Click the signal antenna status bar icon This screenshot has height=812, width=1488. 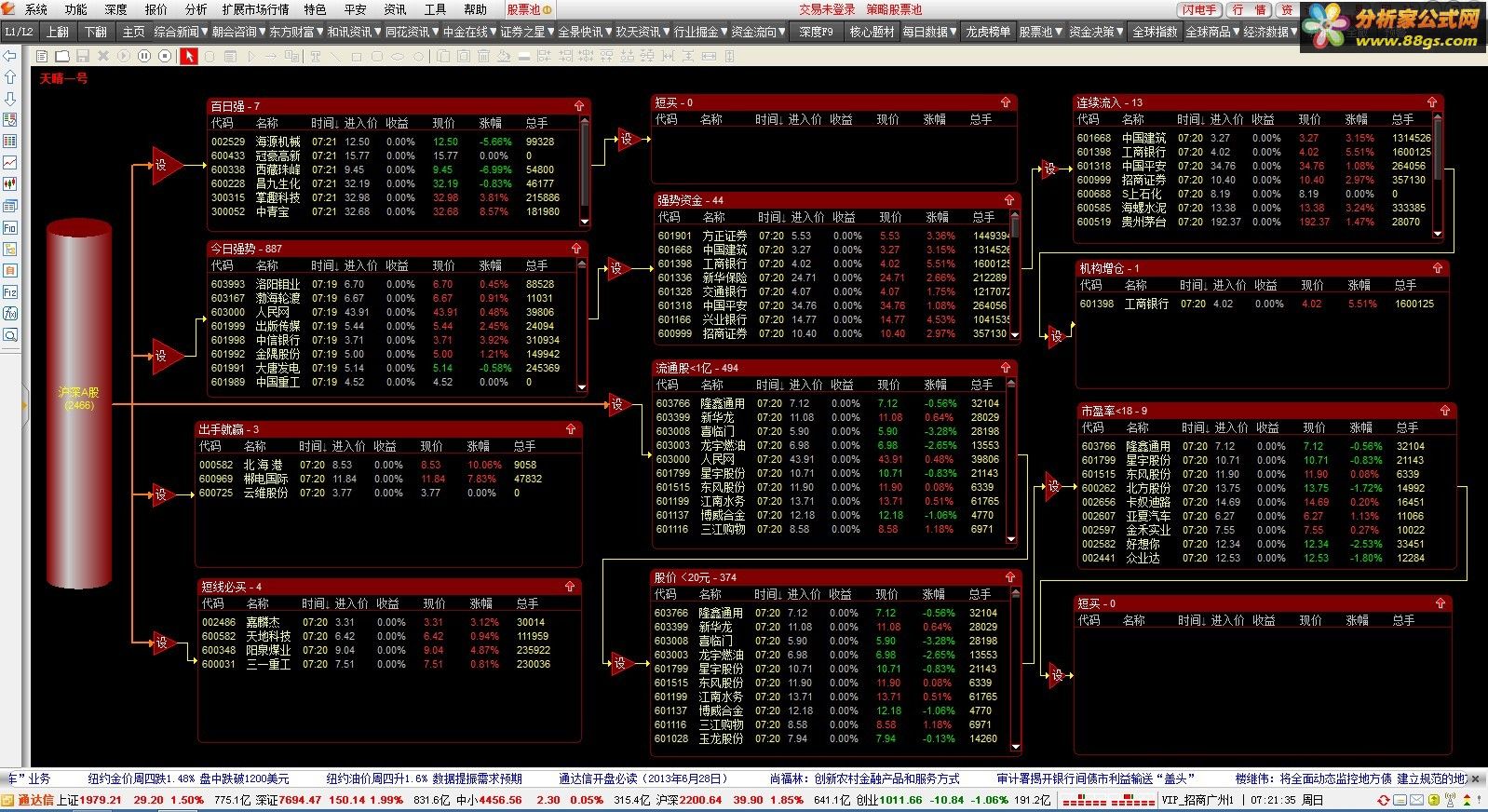pos(1451,800)
